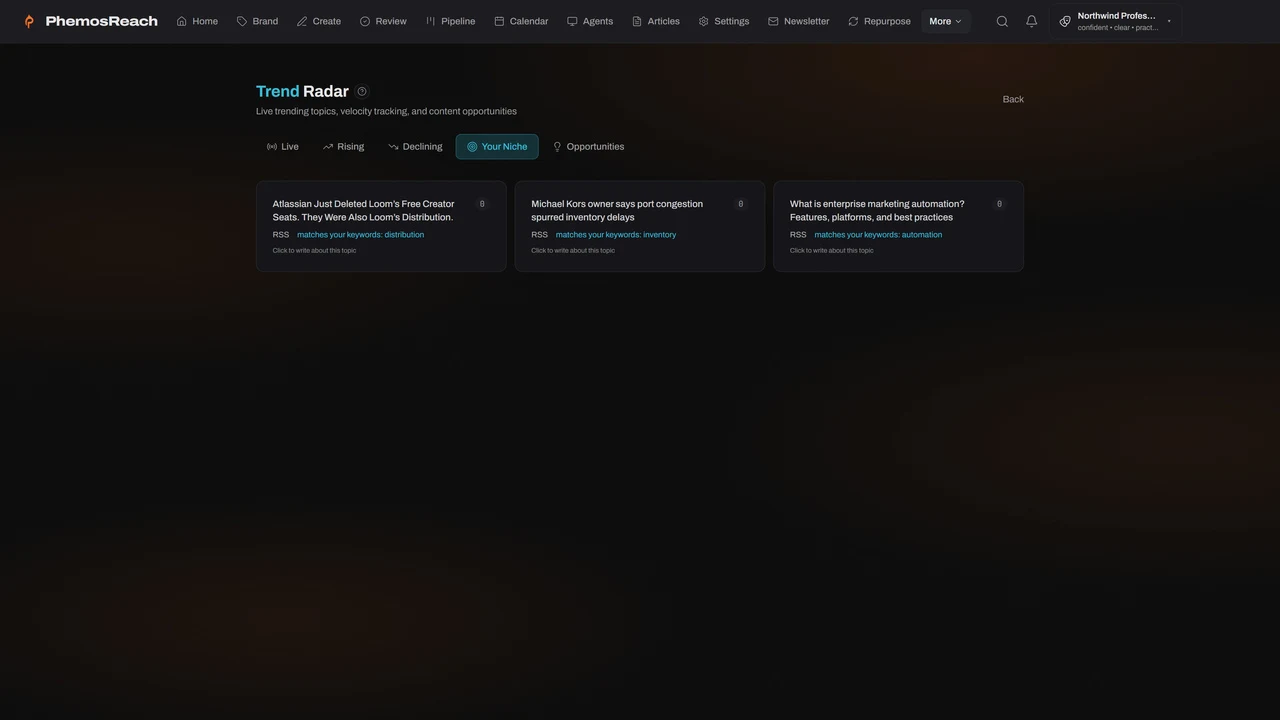This screenshot has width=1280, height=720.
Task: Open the Articles section
Action: tap(656, 21)
